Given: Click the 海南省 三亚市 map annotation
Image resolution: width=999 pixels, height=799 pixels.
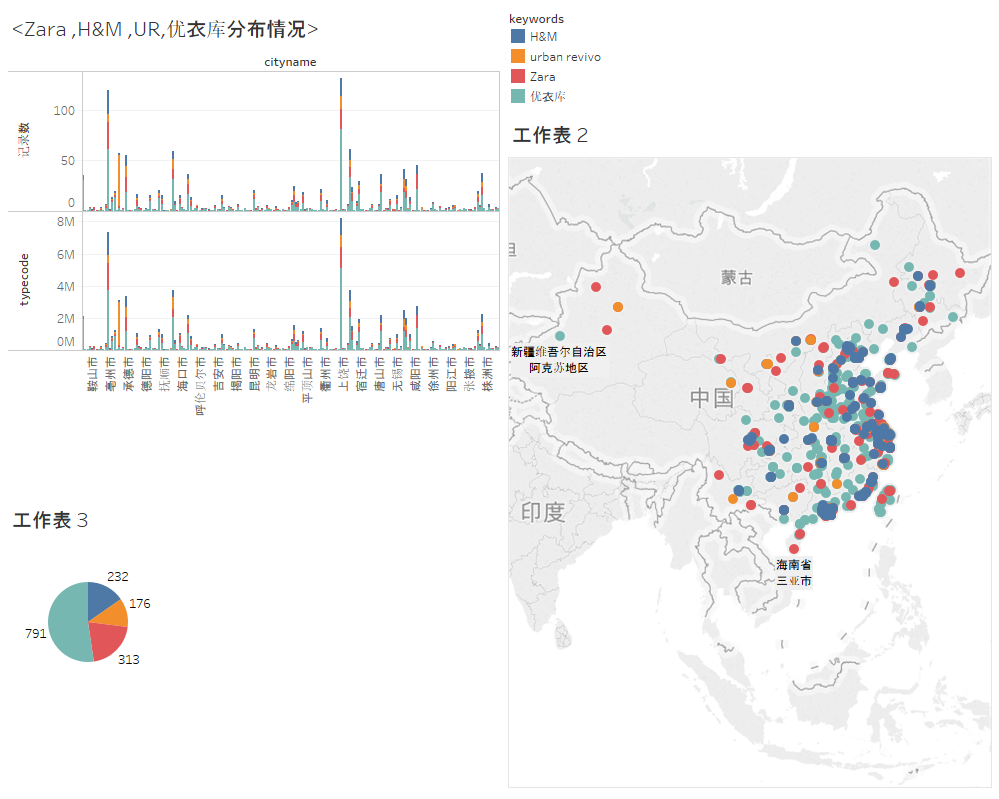Looking at the screenshot, I should (x=793, y=572).
